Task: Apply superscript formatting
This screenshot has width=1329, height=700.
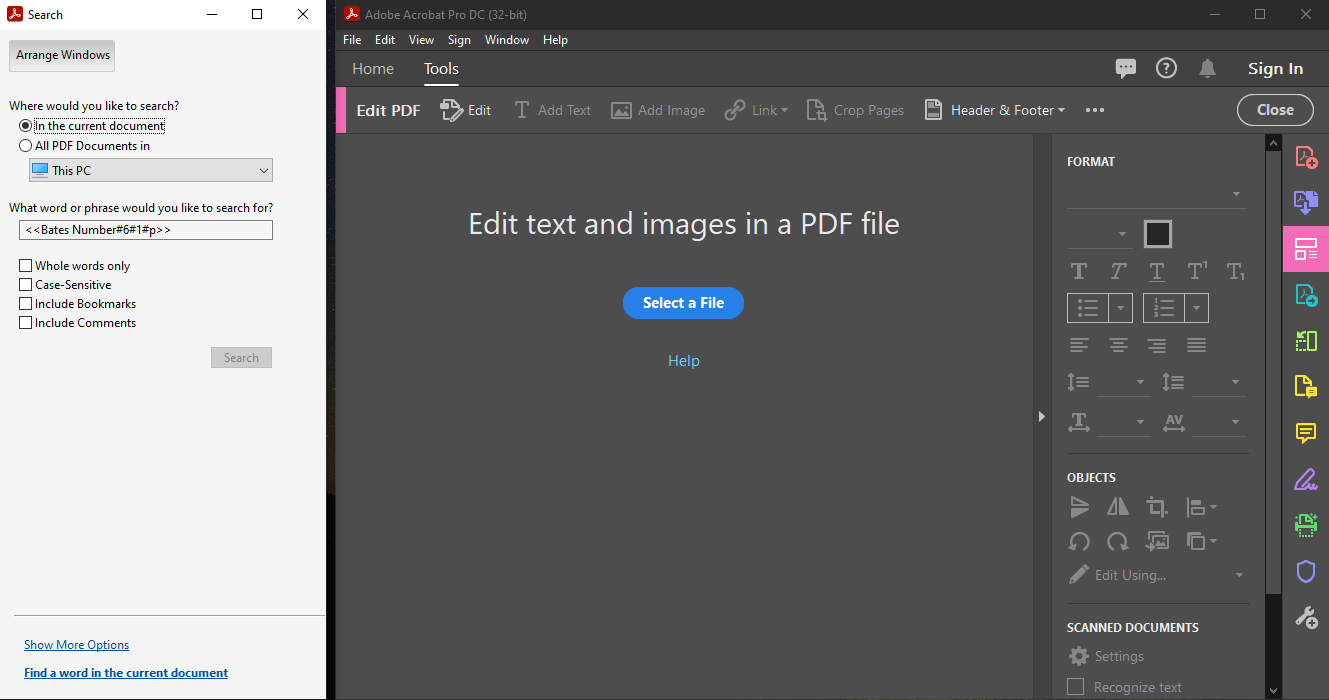Action: (x=1197, y=271)
